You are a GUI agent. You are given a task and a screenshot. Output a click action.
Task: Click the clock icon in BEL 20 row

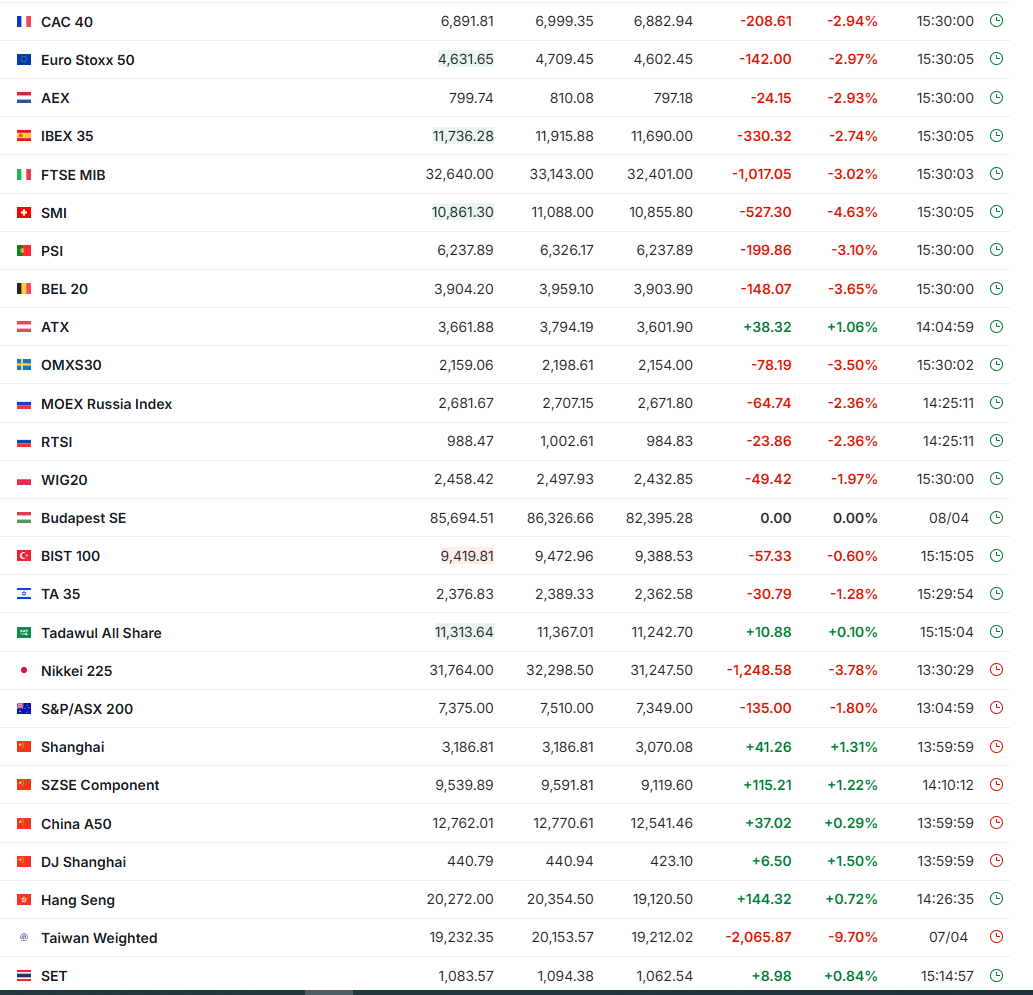997,289
